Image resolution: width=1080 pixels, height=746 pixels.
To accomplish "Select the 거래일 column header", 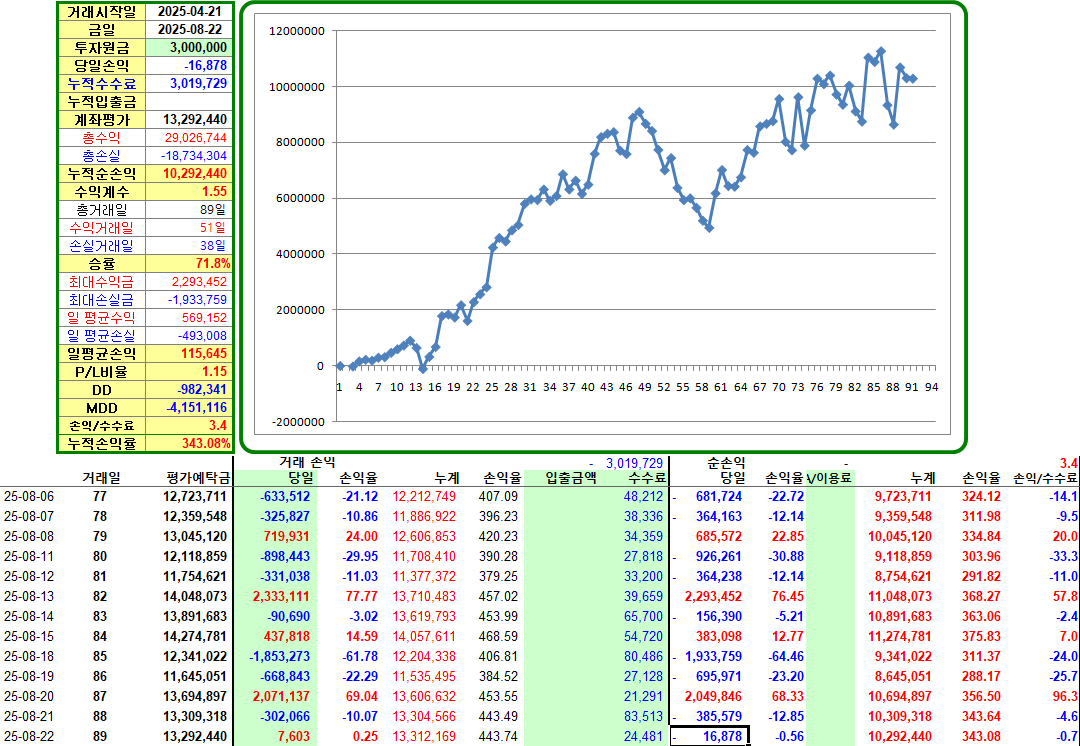I will click(101, 478).
